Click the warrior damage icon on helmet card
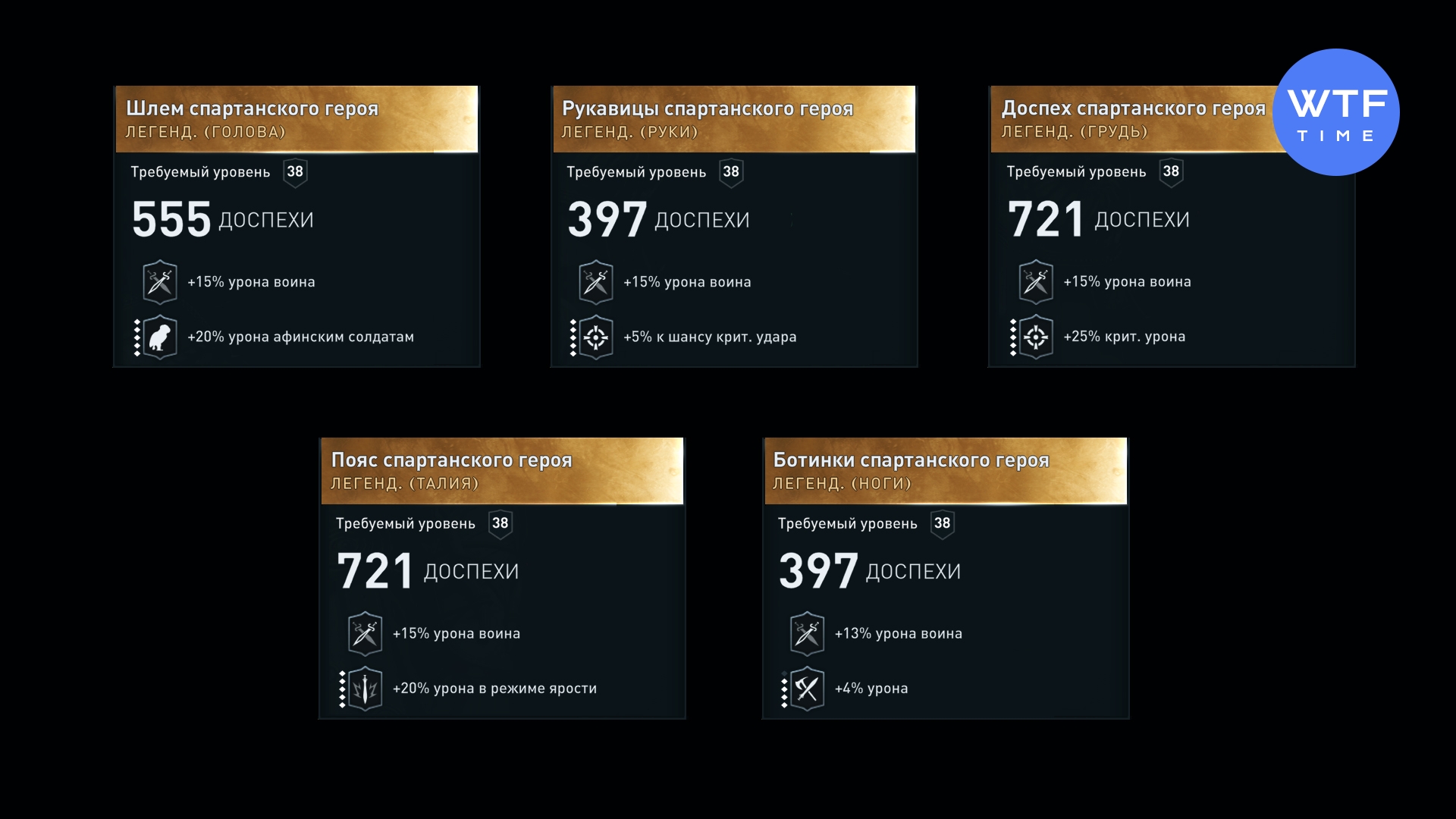This screenshot has width=1456, height=819. point(160,282)
